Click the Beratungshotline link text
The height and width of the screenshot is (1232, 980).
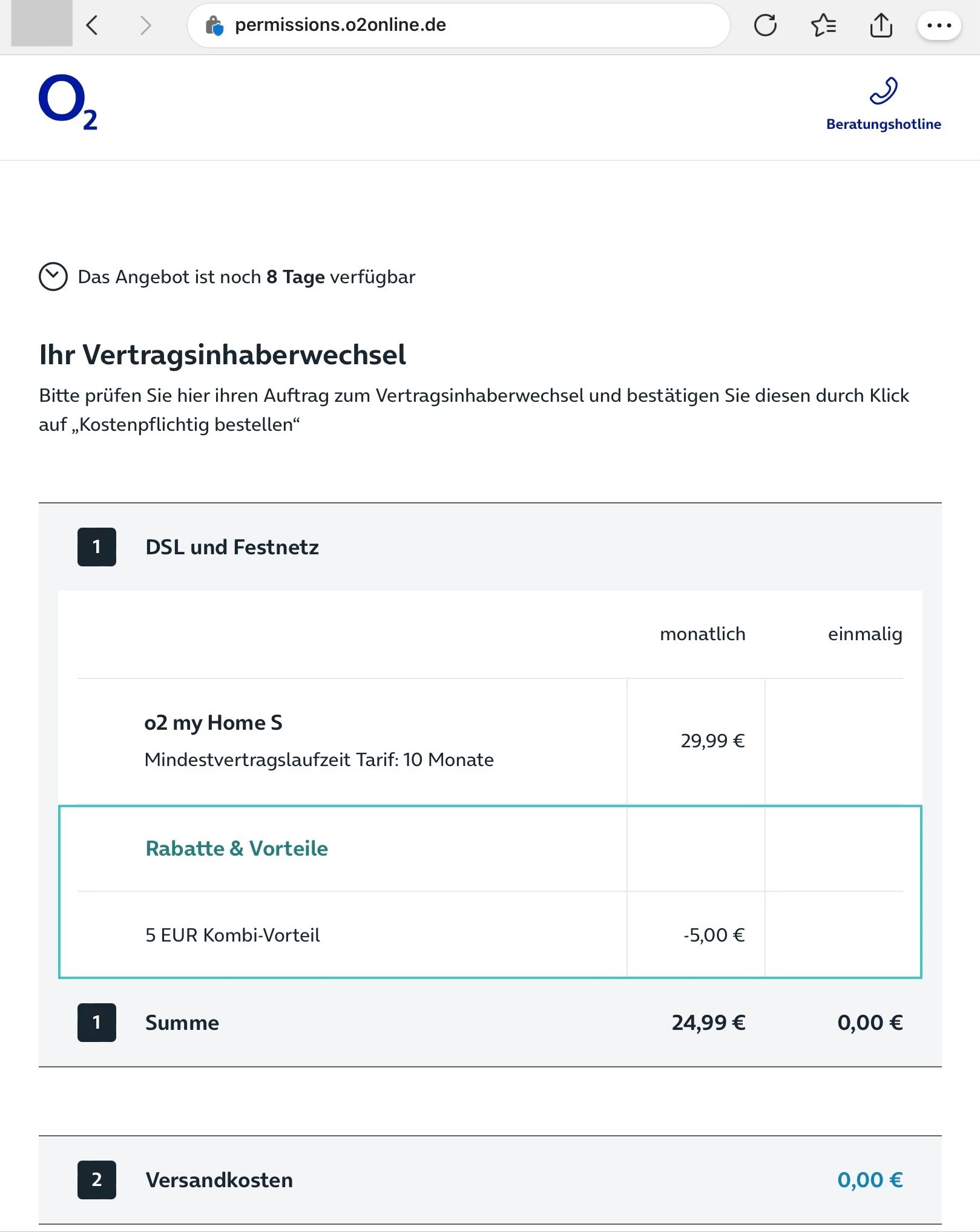pos(883,124)
